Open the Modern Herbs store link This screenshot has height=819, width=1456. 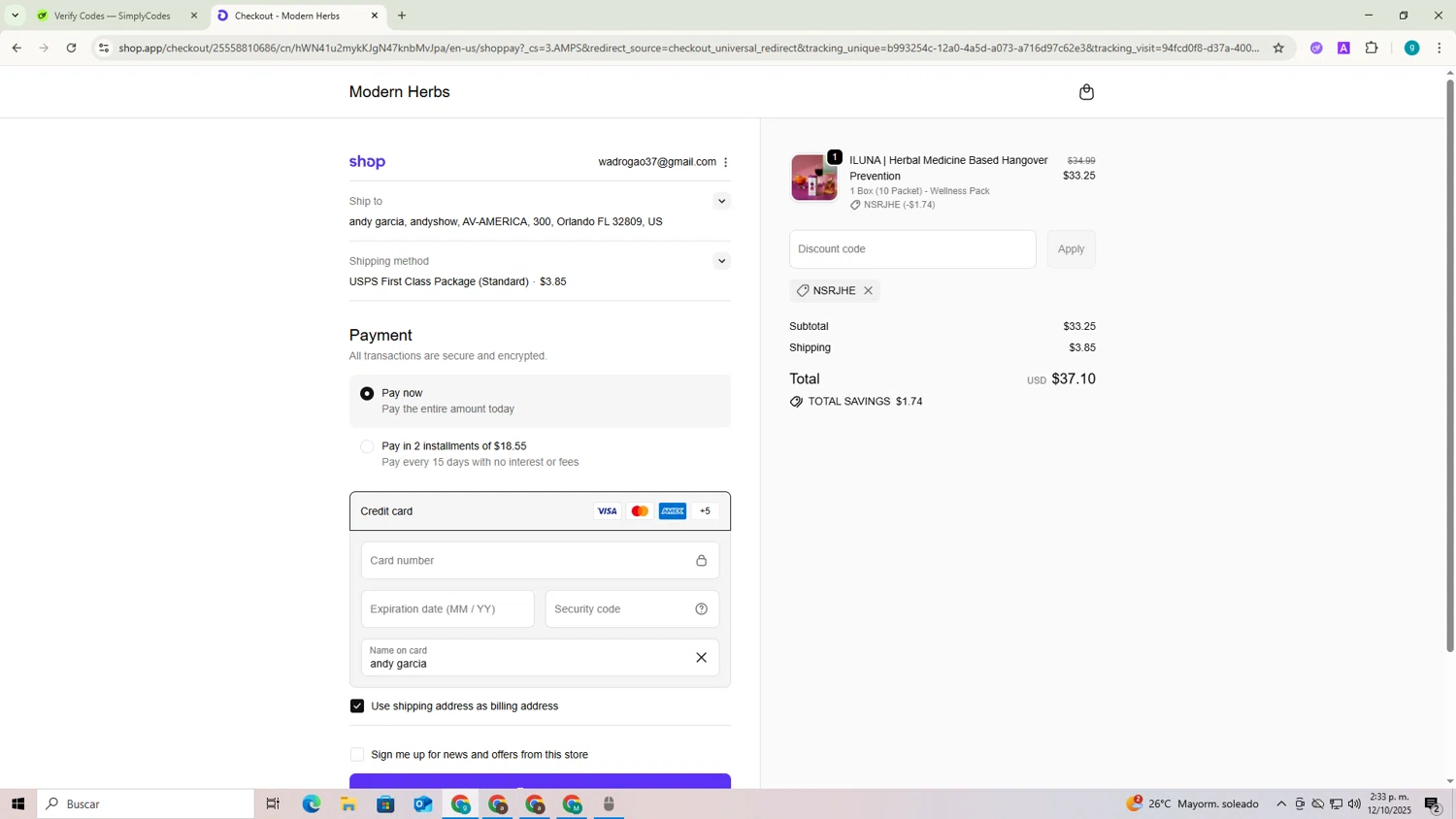pos(399,92)
